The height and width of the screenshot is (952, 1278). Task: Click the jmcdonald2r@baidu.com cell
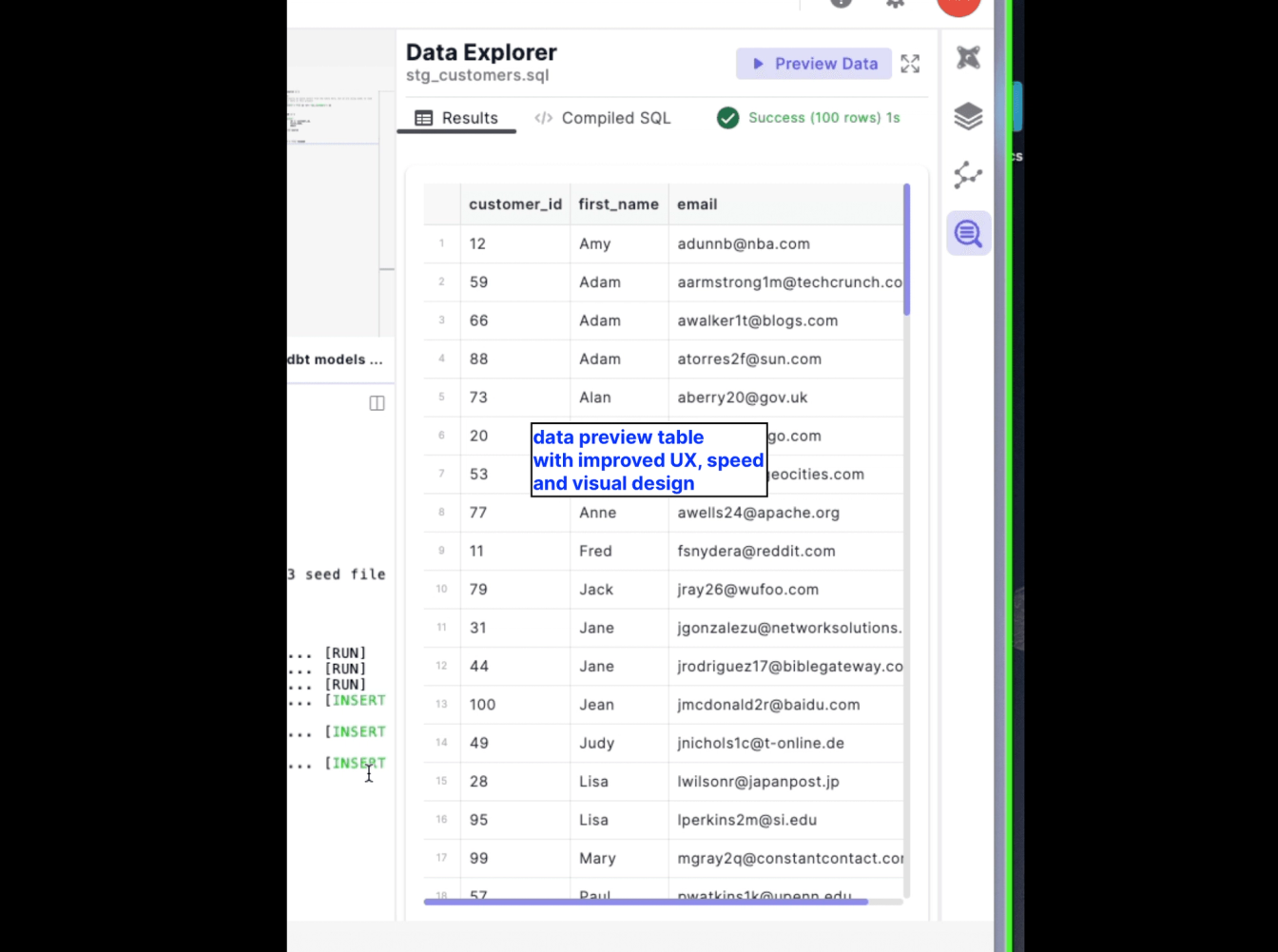(785, 705)
